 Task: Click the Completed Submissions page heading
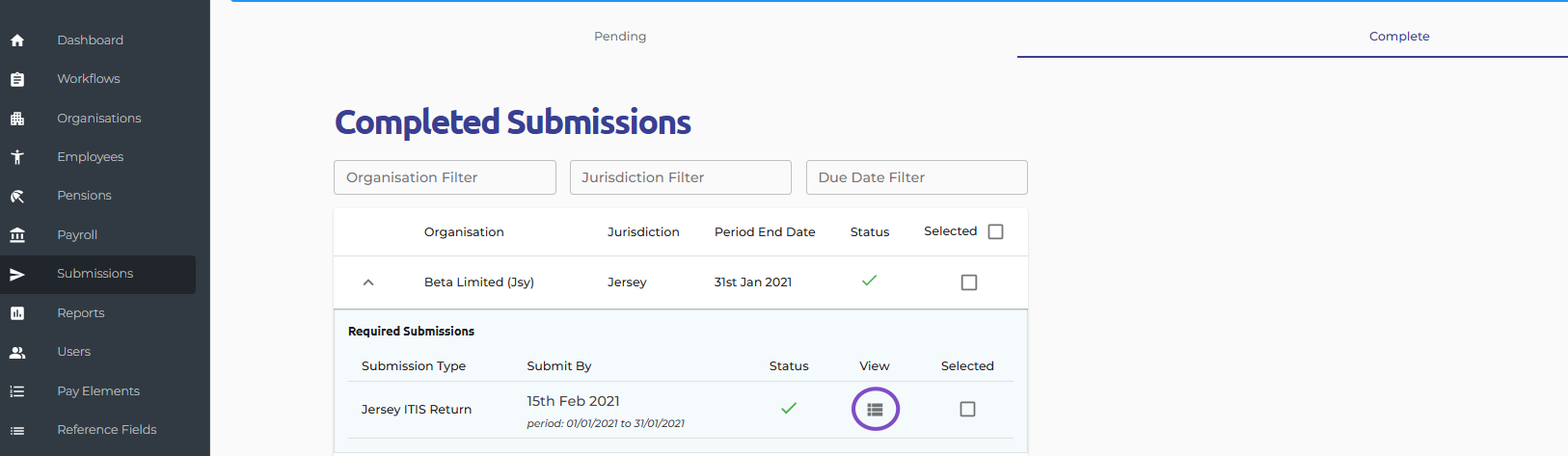point(513,122)
